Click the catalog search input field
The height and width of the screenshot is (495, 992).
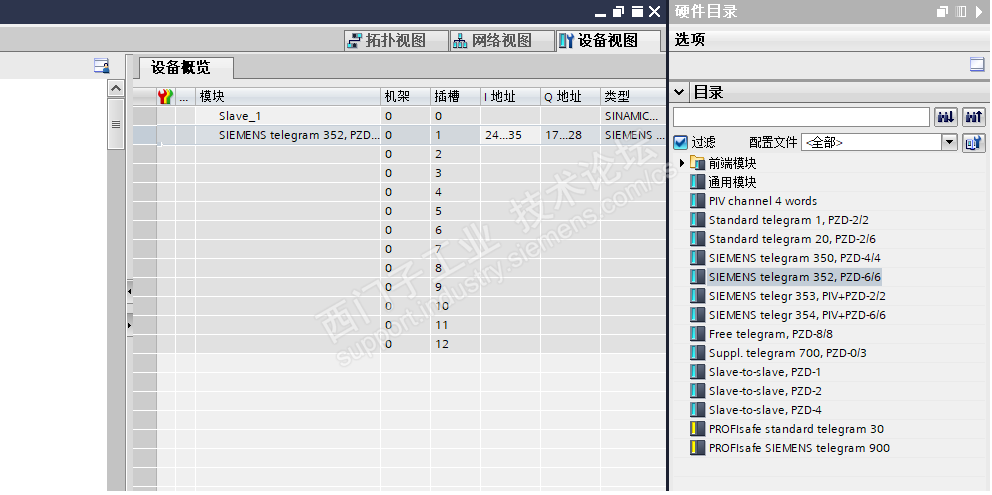[801, 117]
